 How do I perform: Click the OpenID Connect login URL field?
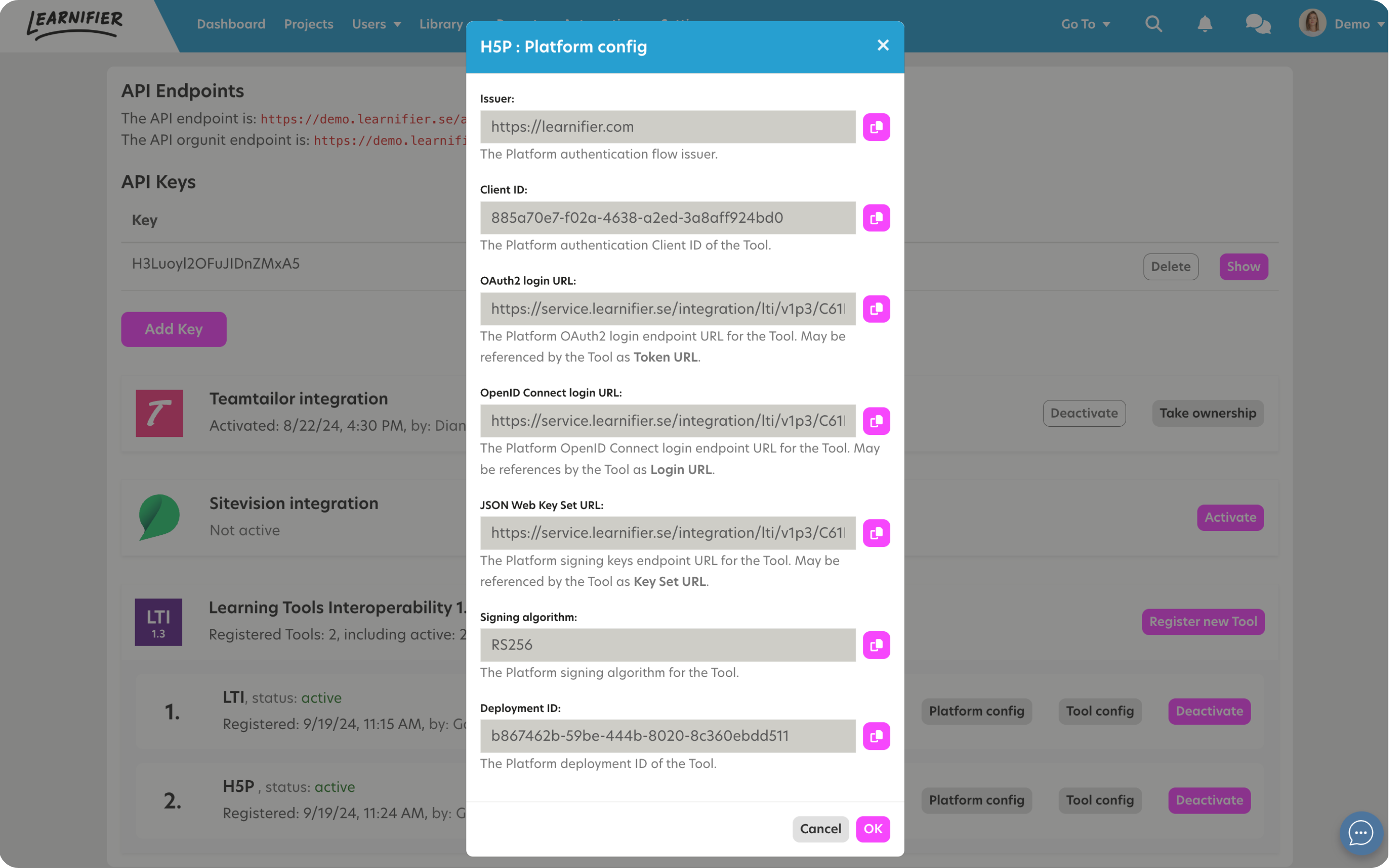coord(667,421)
